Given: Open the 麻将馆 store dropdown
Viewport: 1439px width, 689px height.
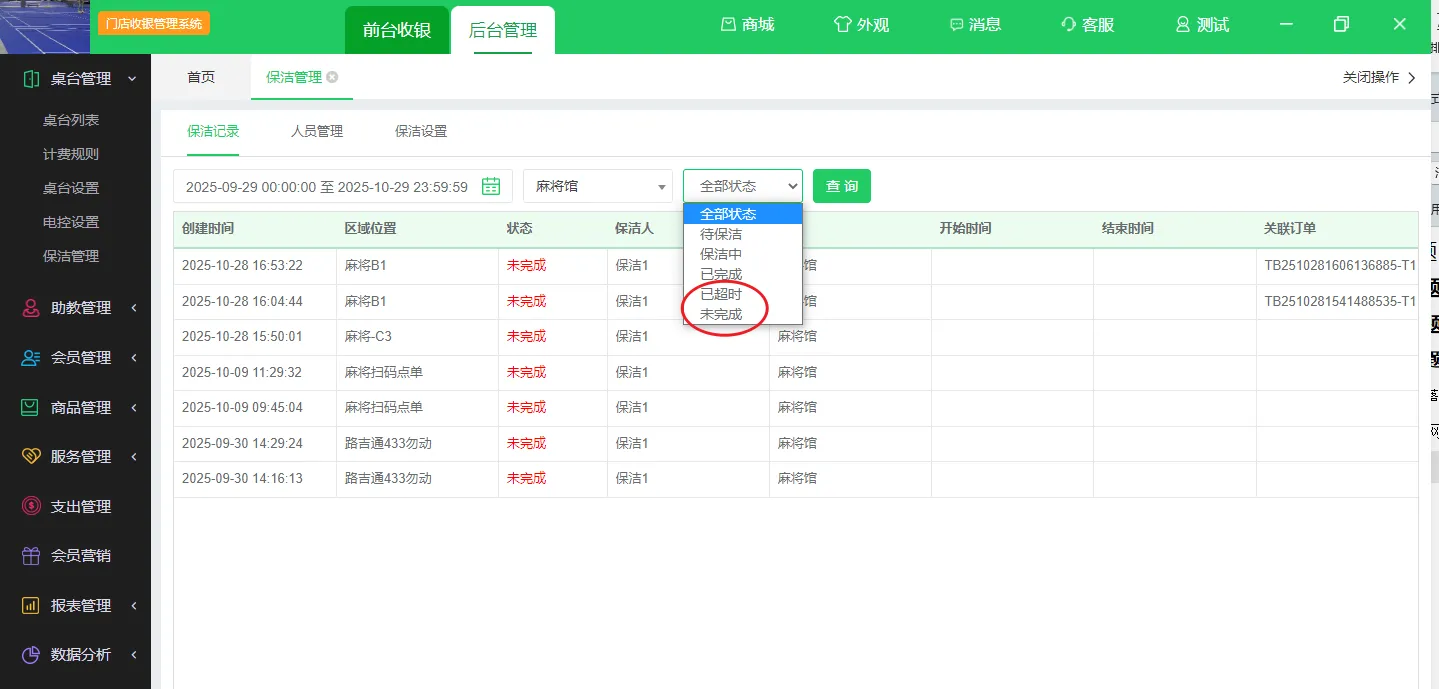Looking at the screenshot, I should tap(598, 186).
